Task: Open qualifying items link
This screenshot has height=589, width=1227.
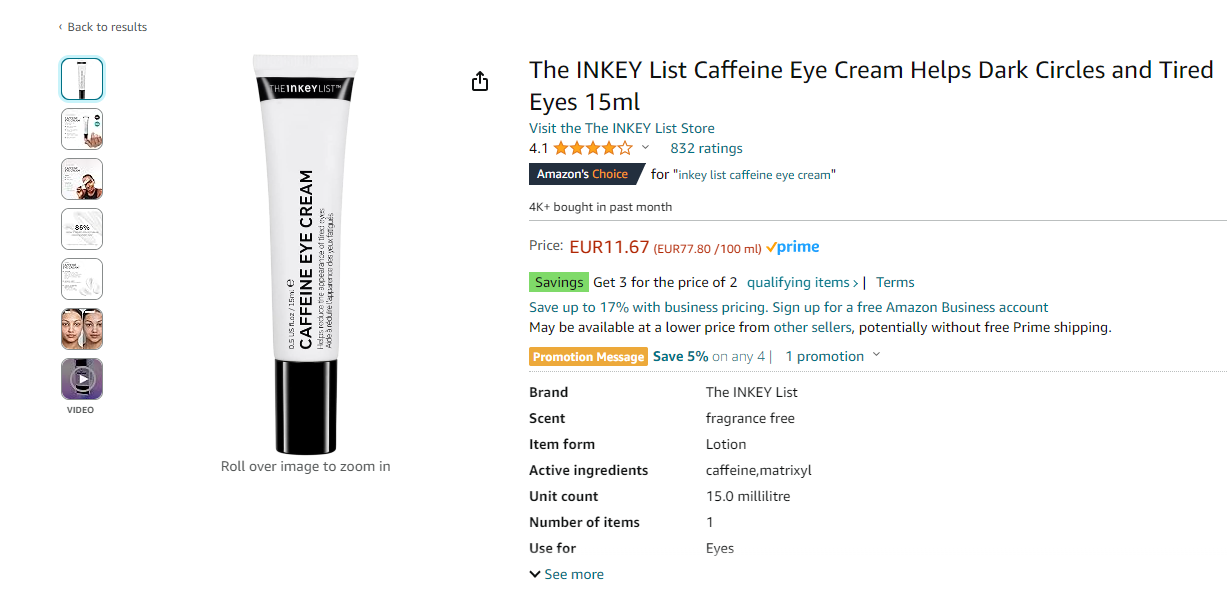Action: click(x=802, y=282)
